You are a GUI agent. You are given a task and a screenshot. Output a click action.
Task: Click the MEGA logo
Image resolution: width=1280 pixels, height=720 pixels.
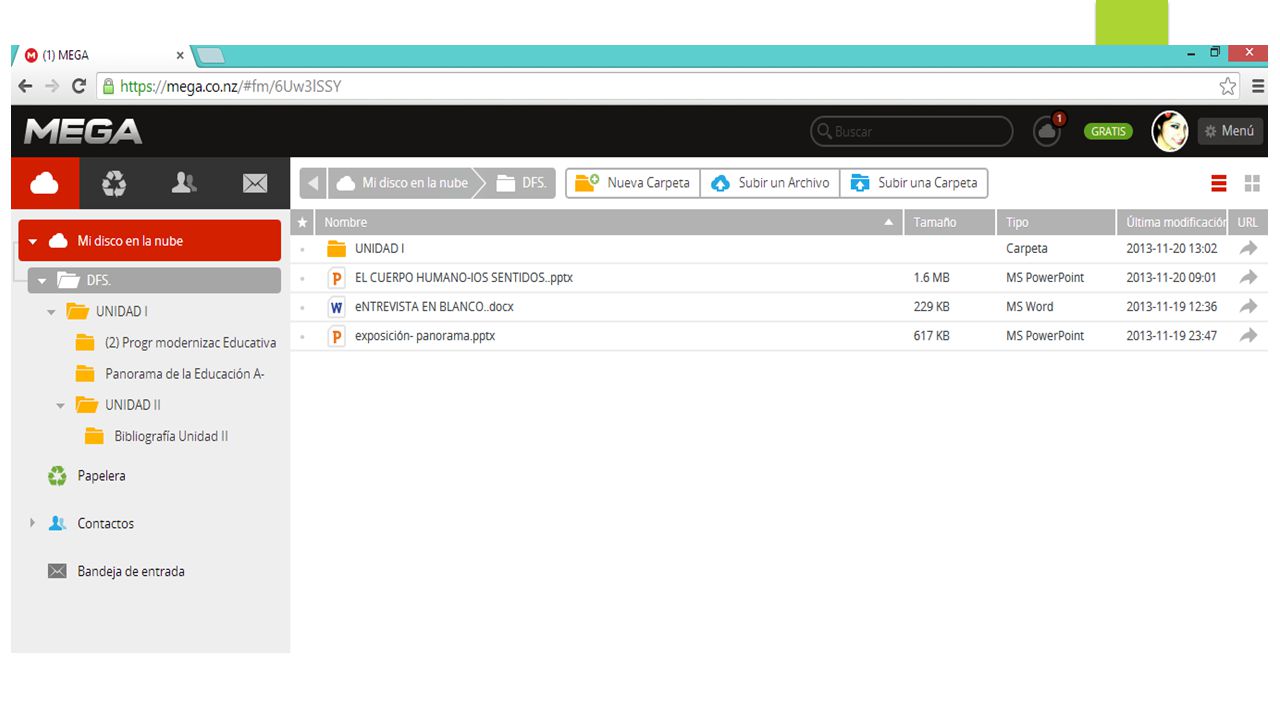83,131
